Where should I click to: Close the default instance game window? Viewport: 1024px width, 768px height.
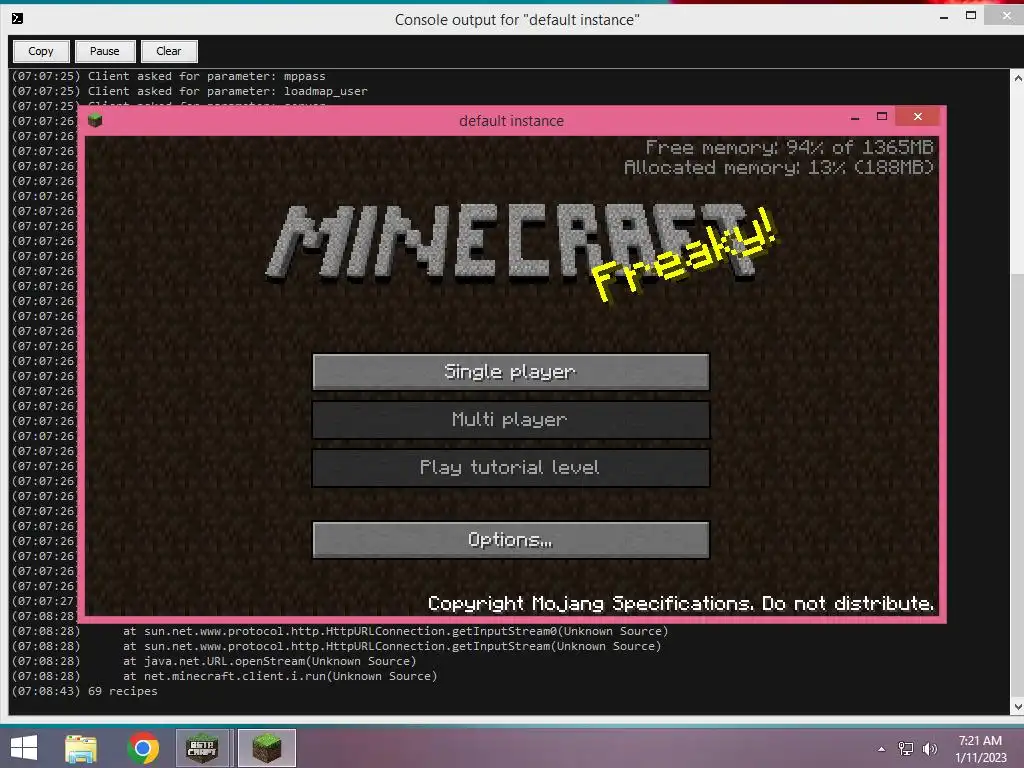[x=918, y=116]
